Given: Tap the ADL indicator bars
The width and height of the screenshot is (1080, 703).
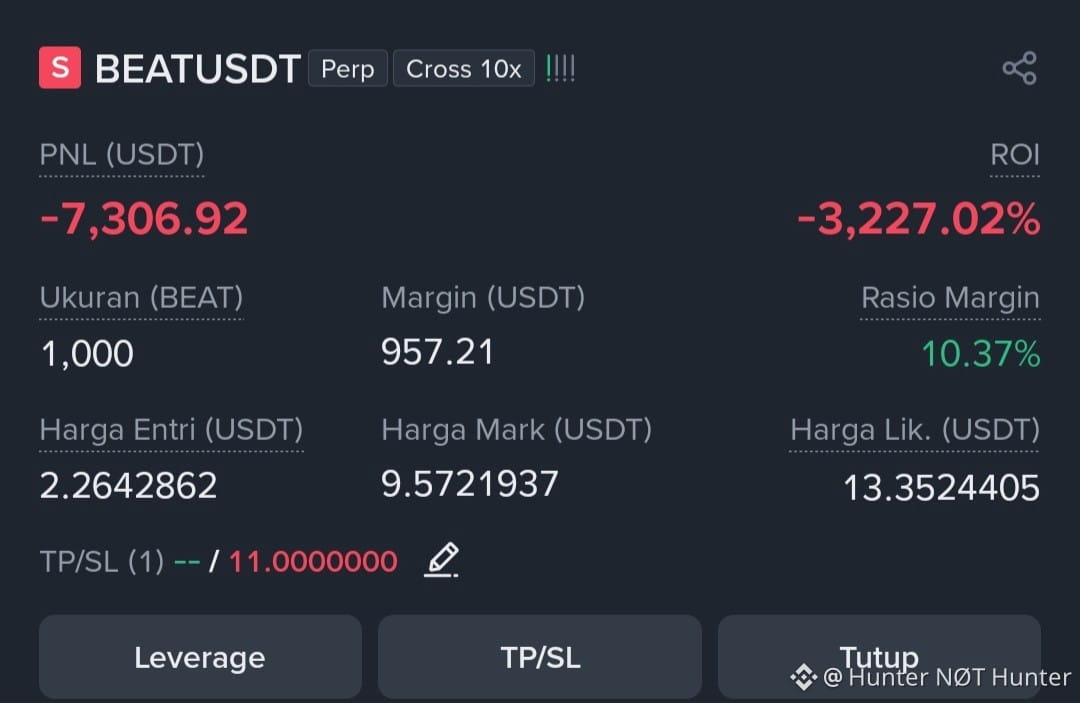Looking at the screenshot, I should pos(560,68).
